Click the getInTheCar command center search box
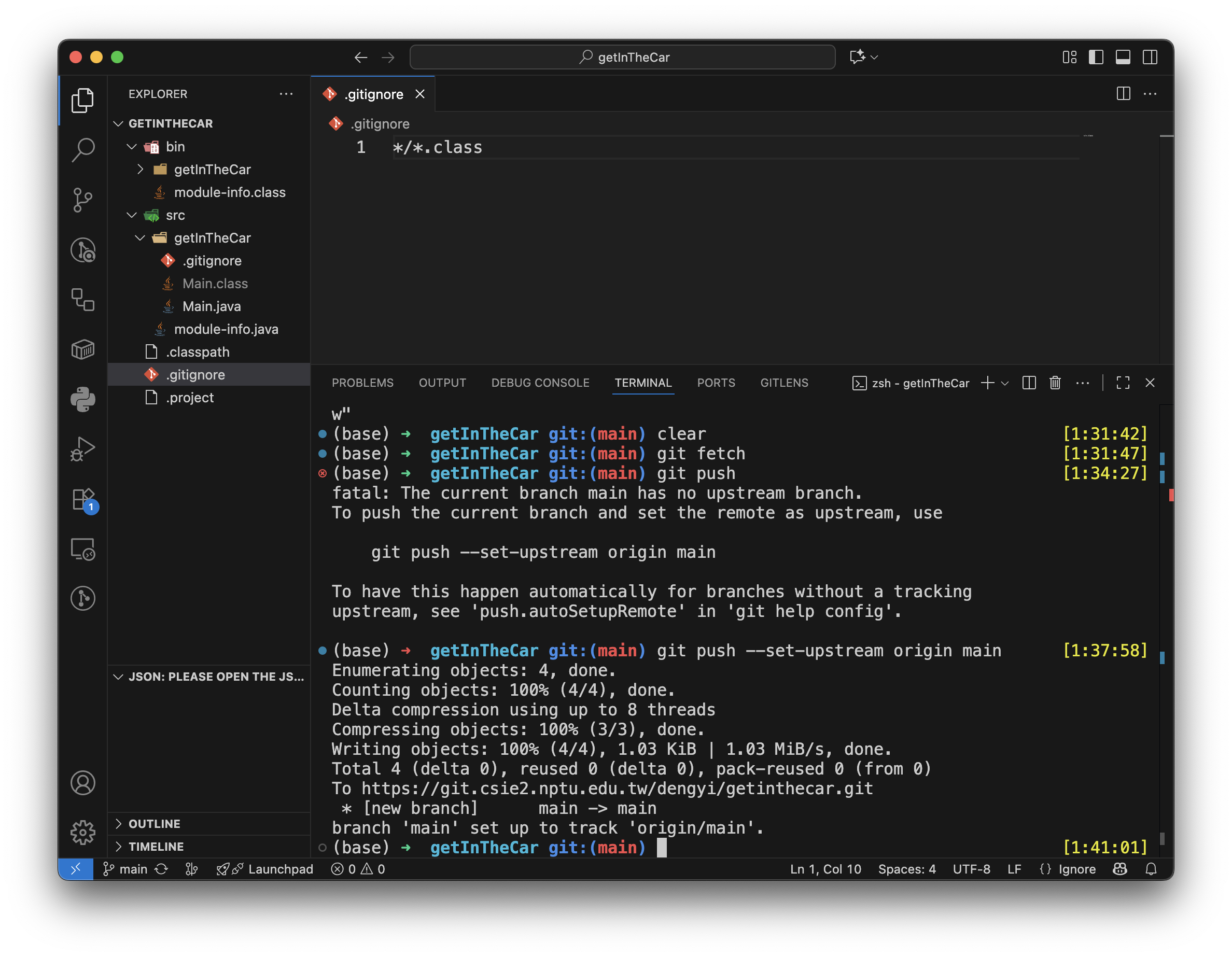 point(622,57)
